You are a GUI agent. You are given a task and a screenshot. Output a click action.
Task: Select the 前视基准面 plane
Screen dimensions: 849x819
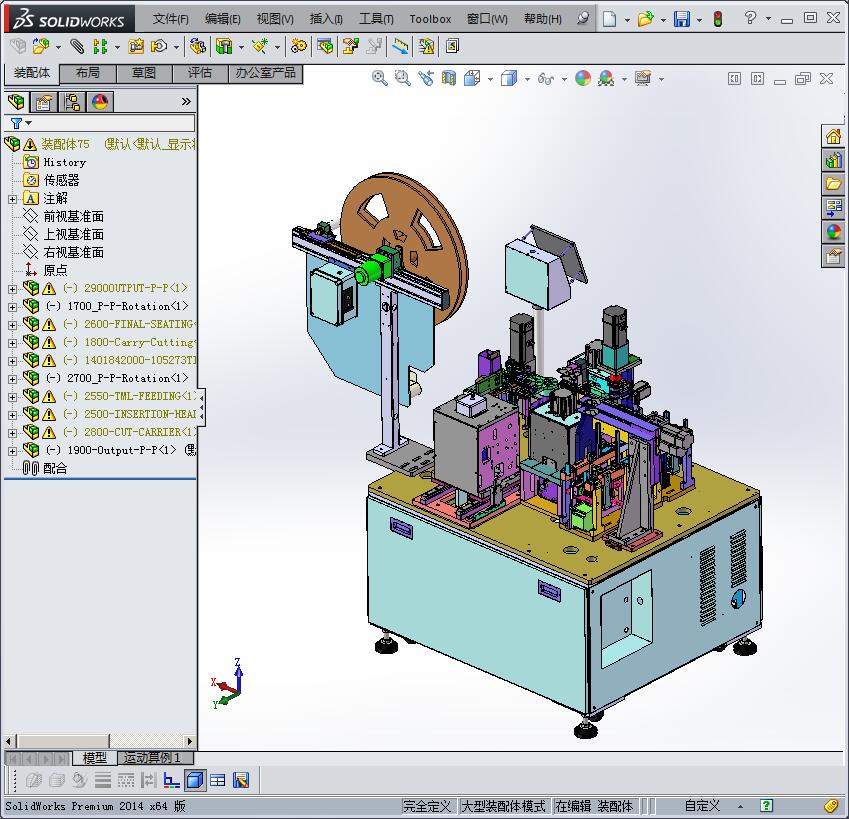click(73, 217)
